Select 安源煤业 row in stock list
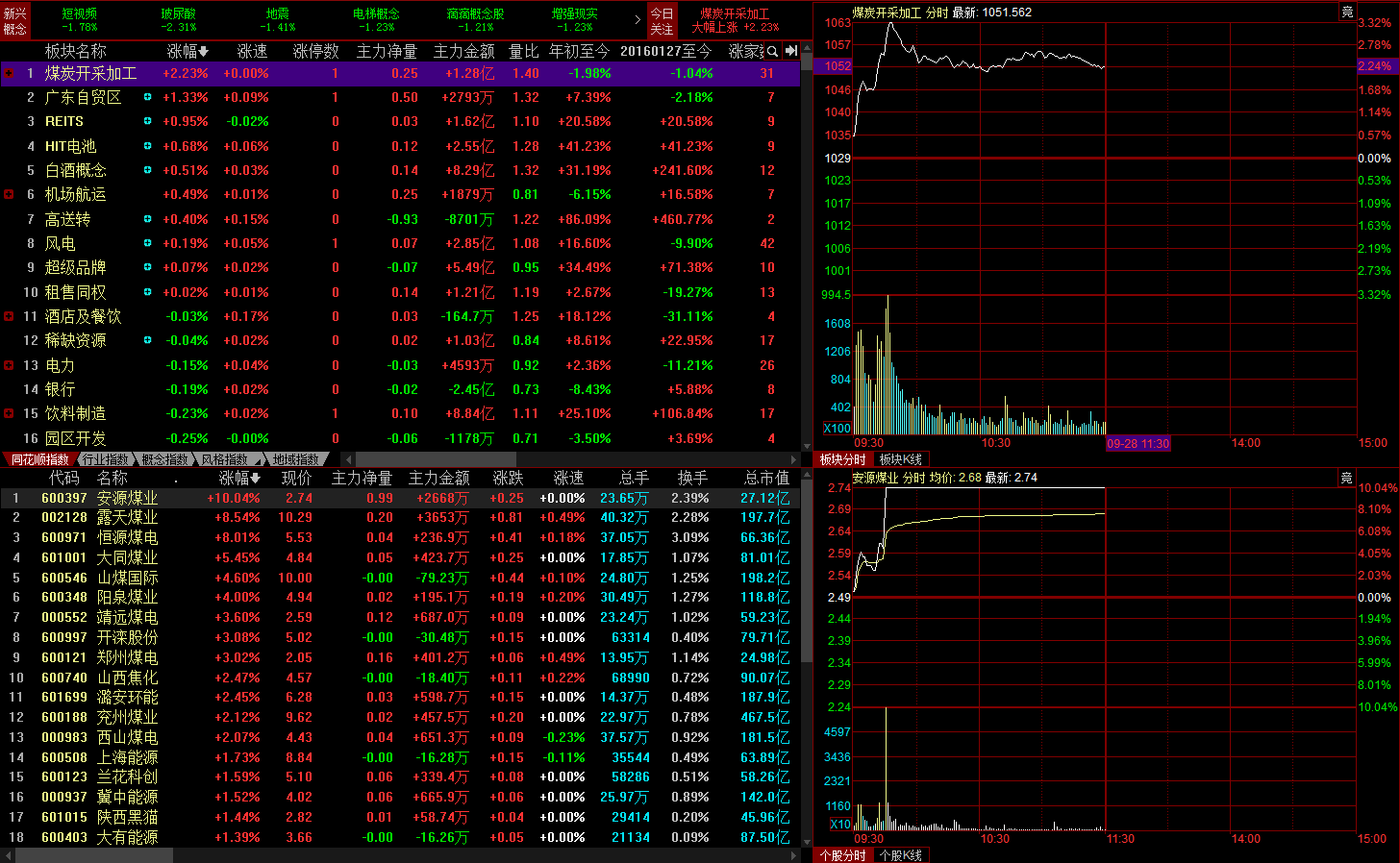 coord(400,498)
